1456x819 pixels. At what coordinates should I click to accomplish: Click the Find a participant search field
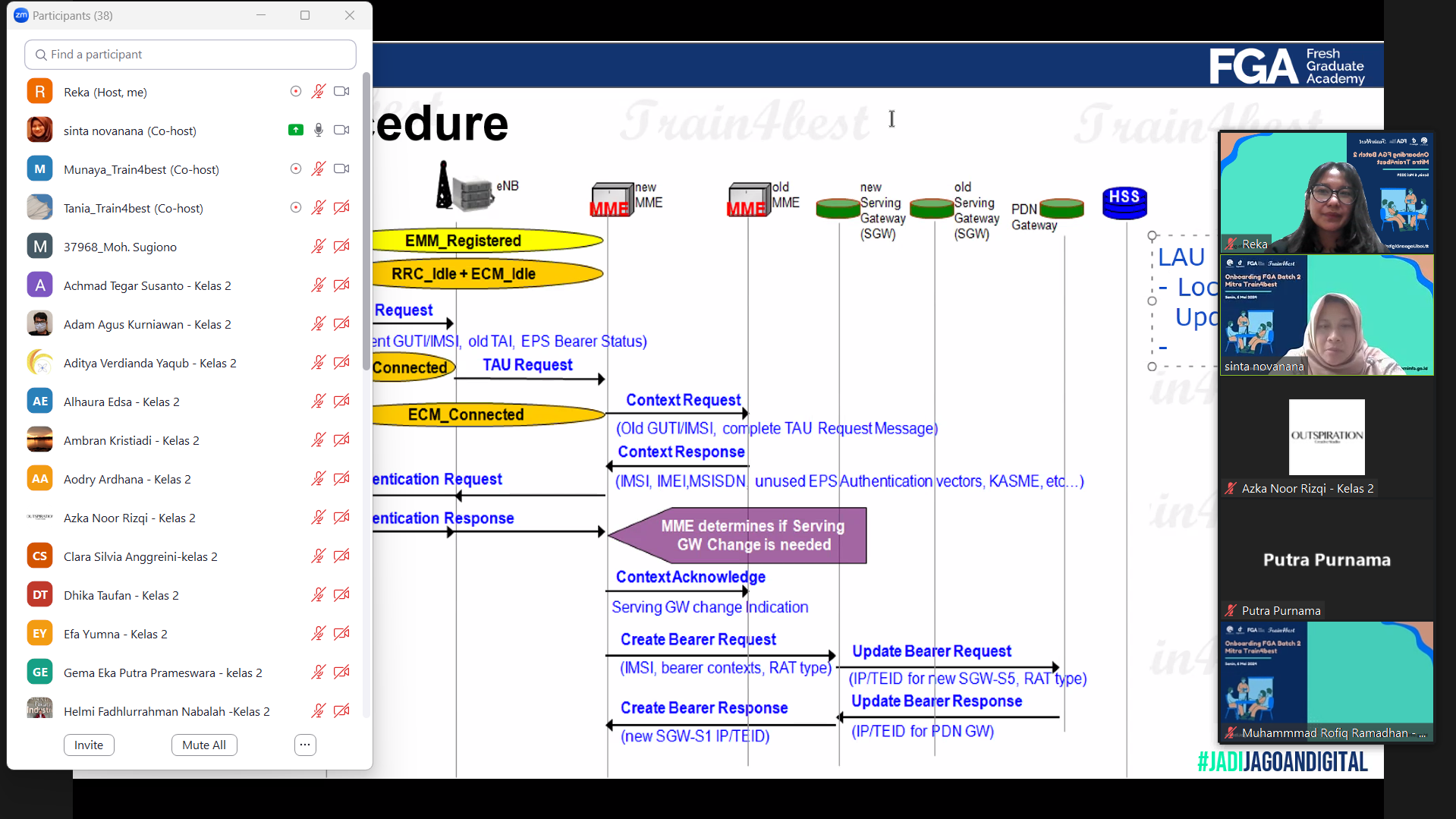pyautogui.click(x=190, y=55)
